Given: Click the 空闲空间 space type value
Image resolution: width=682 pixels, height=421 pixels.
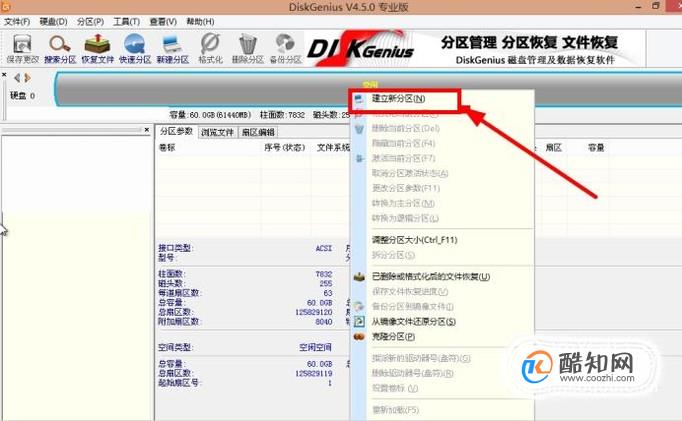Looking at the screenshot, I should coord(315,347).
